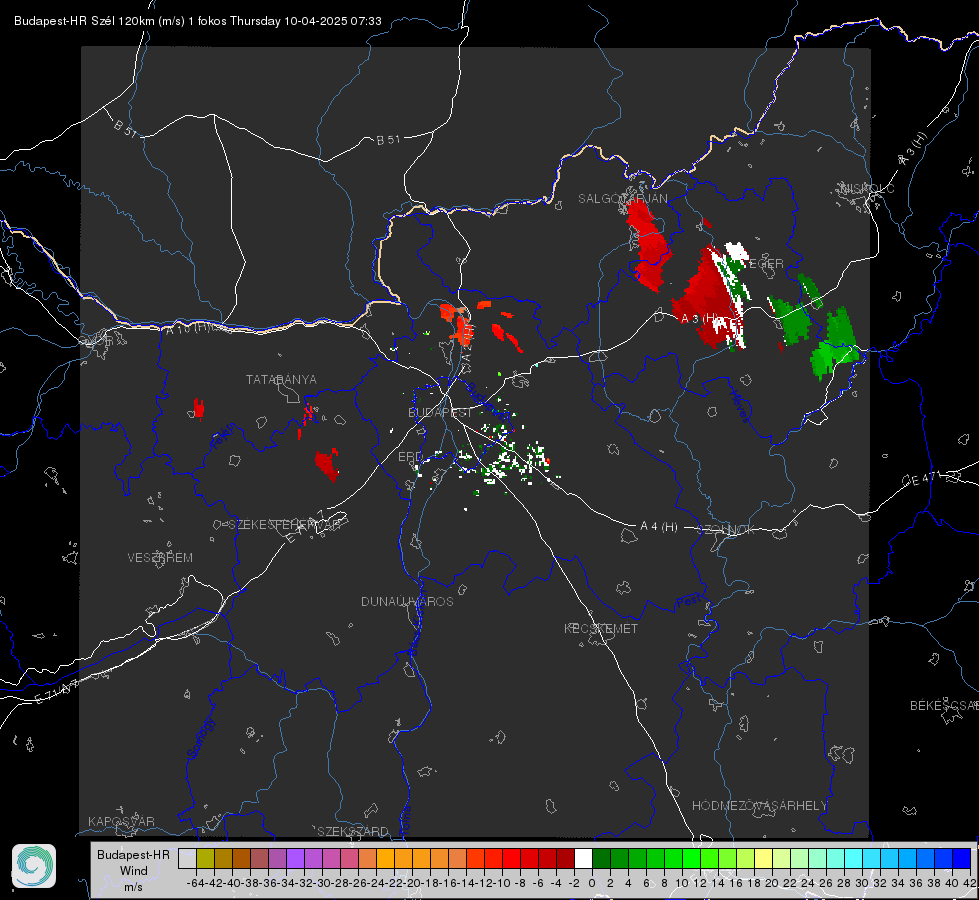Click the KECSKEMÉT city label
The image size is (979, 900).
point(601,628)
